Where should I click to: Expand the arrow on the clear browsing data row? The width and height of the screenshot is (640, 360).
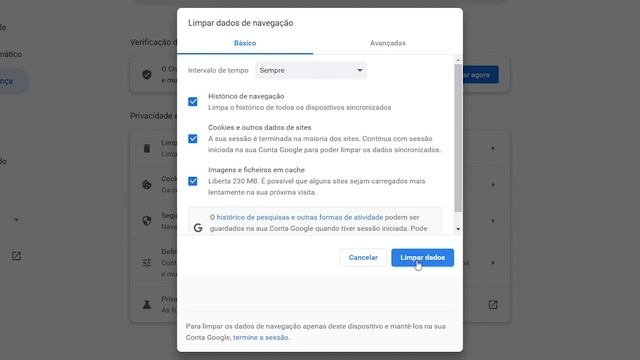click(x=493, y=148)
